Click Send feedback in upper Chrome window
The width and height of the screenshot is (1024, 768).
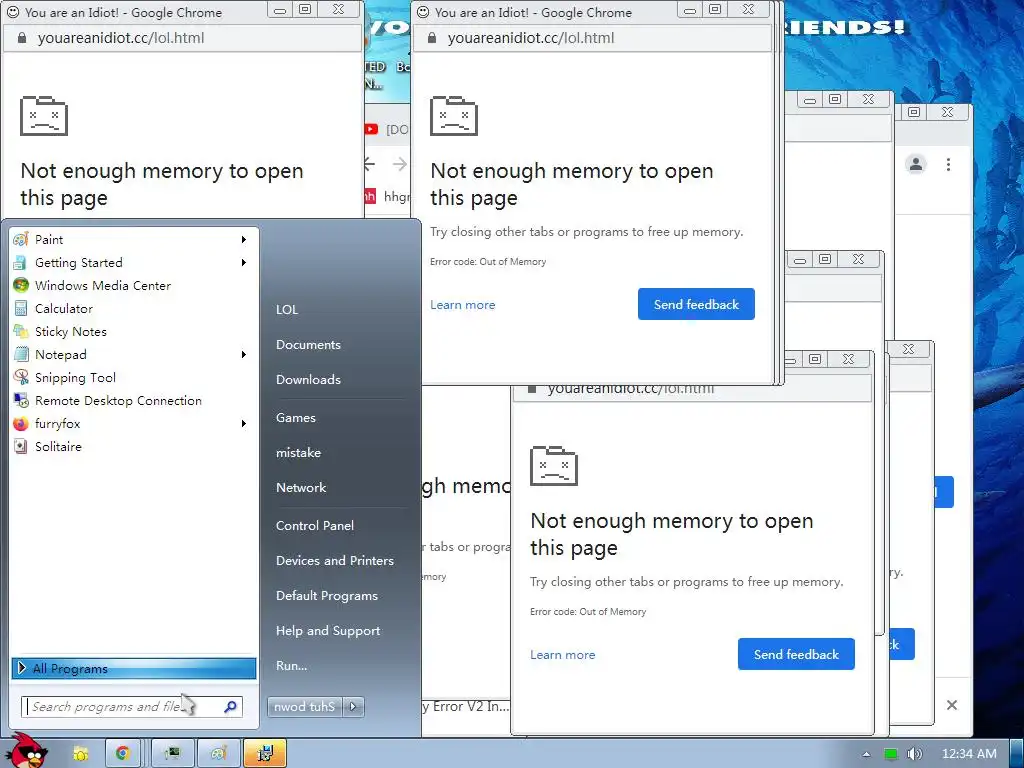pos(696,304)
